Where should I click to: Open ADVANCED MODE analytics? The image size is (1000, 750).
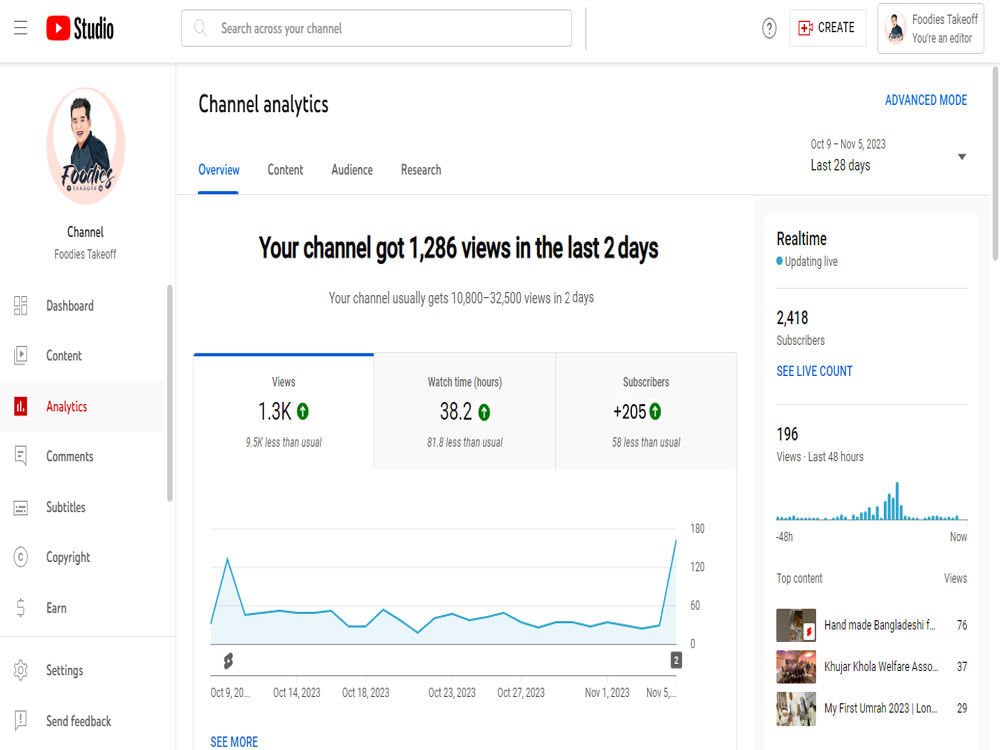(x=926, y=100)
